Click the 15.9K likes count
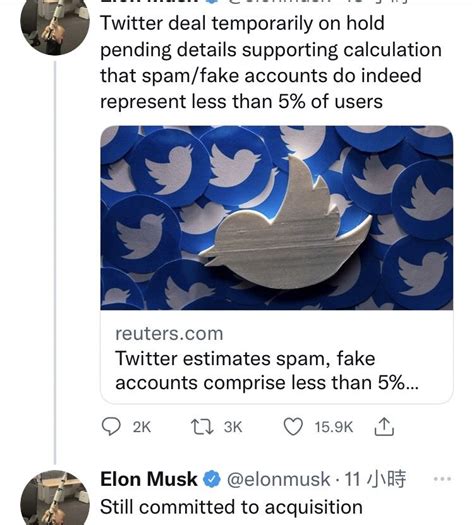The width and height of the screenshot is (474, 525). pyautogui.click(x=334, y=427)
